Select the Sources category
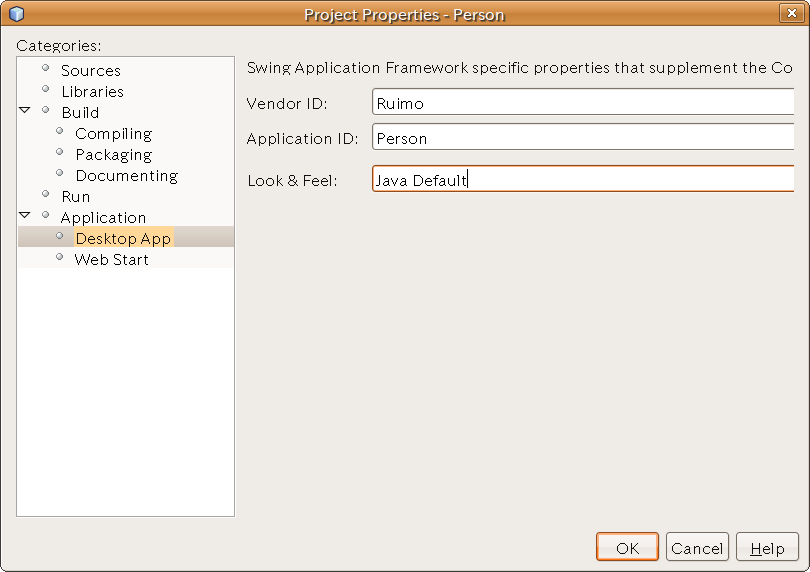This screenshot has width=810, height=572. pos(90,71)
